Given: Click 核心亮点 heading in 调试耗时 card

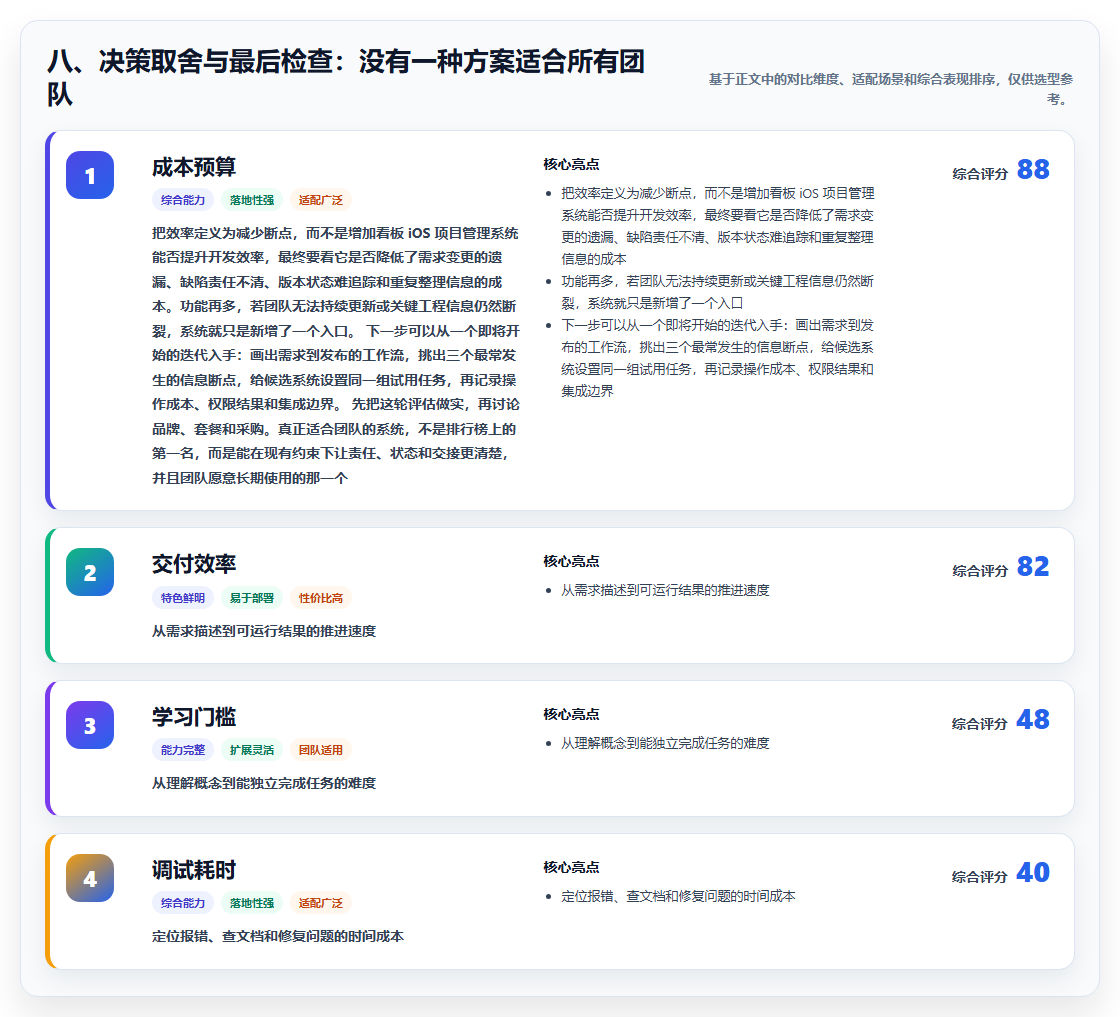Looking at the screenshot, I should point(571,867).
